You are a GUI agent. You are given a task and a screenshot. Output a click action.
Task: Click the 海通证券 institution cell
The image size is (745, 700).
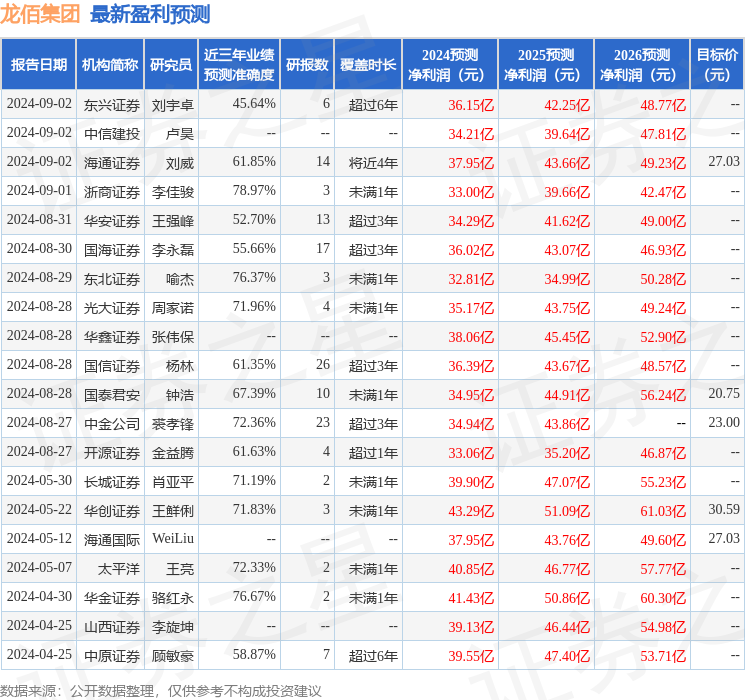[112, 163]
